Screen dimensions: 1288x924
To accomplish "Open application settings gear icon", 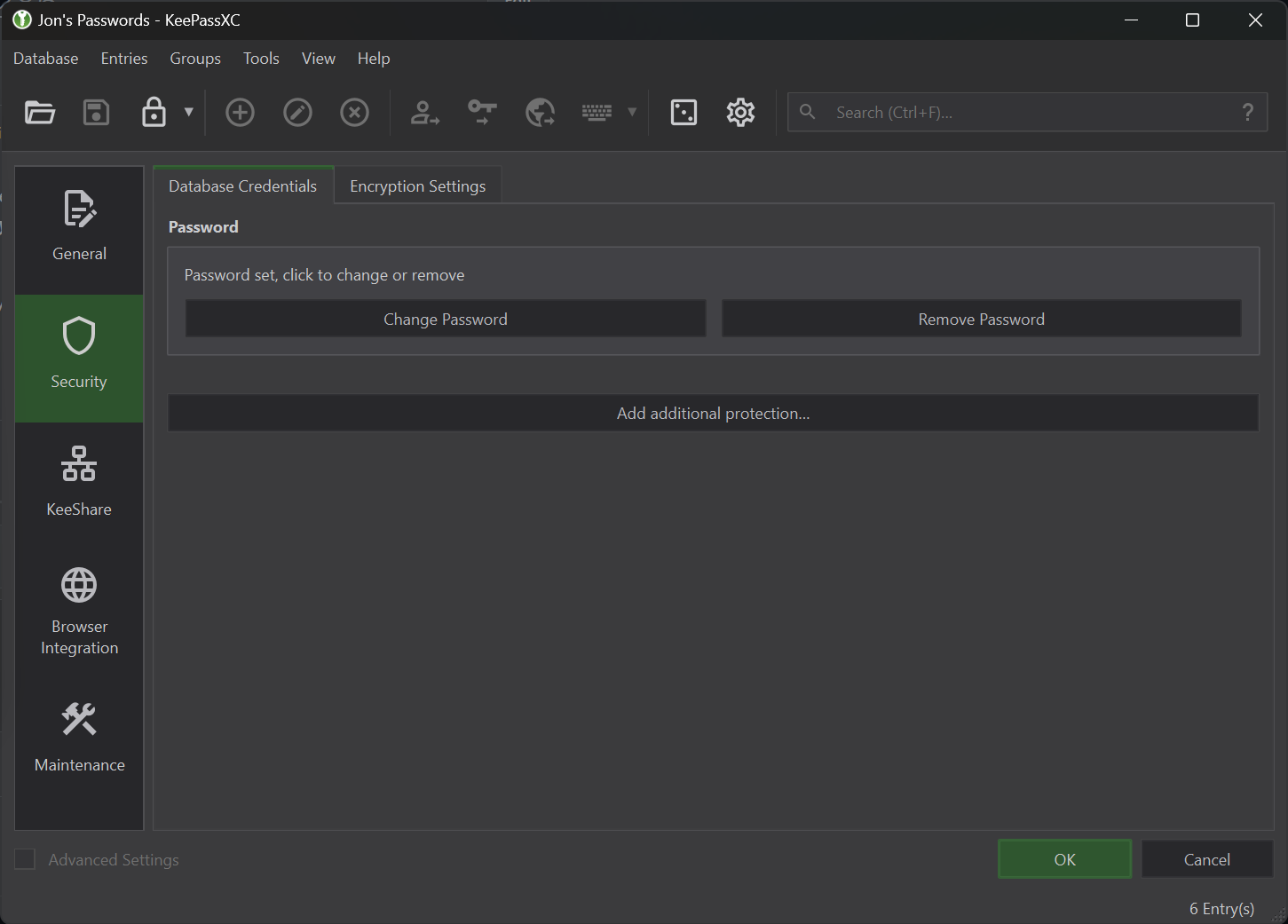I will click(740, 113).
